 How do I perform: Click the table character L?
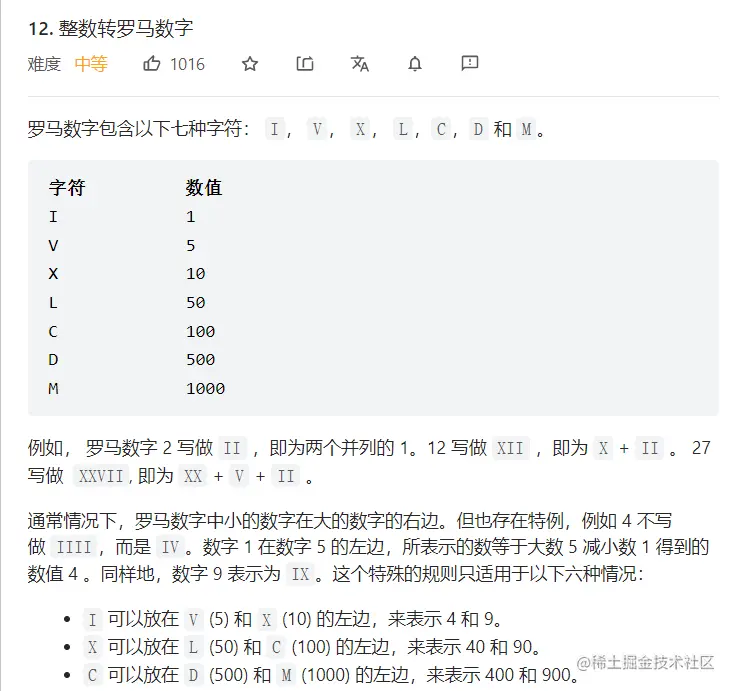53,303
